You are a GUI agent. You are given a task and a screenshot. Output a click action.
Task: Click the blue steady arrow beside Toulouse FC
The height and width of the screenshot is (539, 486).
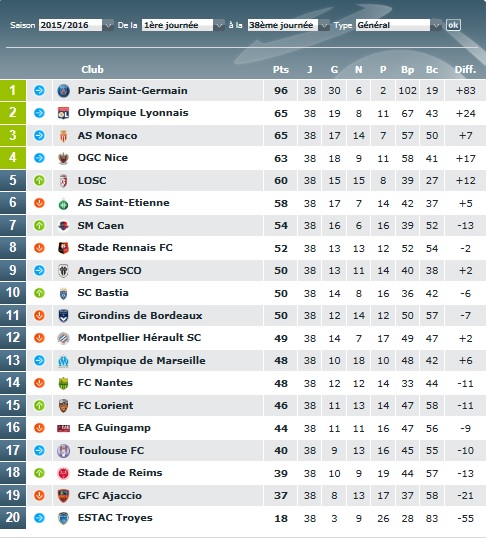(39, 450)
